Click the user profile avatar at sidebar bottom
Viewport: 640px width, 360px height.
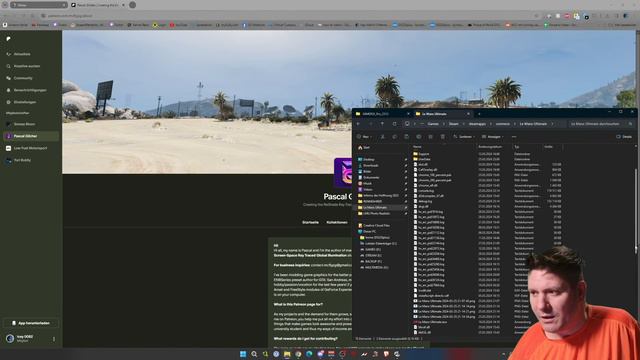pyautogui.click(x=10, y=339)
